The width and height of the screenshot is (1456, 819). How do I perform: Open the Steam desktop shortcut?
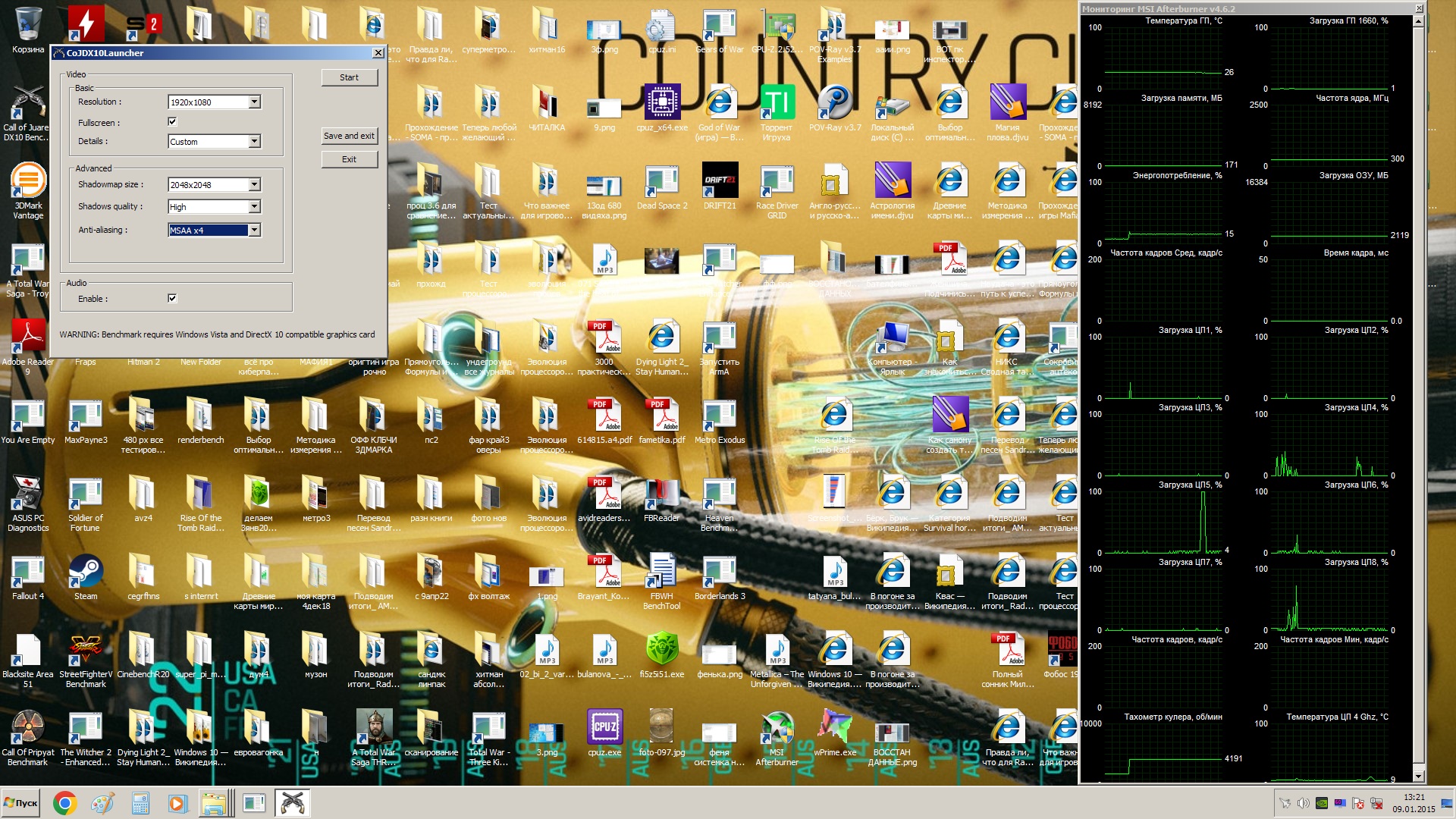click(x=86, y=572)
